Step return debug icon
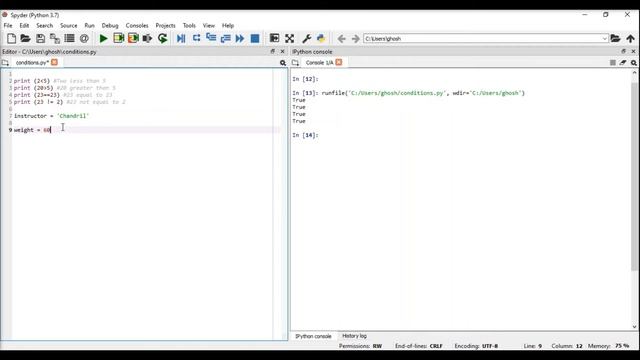Image resolution: width=640 pixels, height=360 pixels. tap(225, 38)
